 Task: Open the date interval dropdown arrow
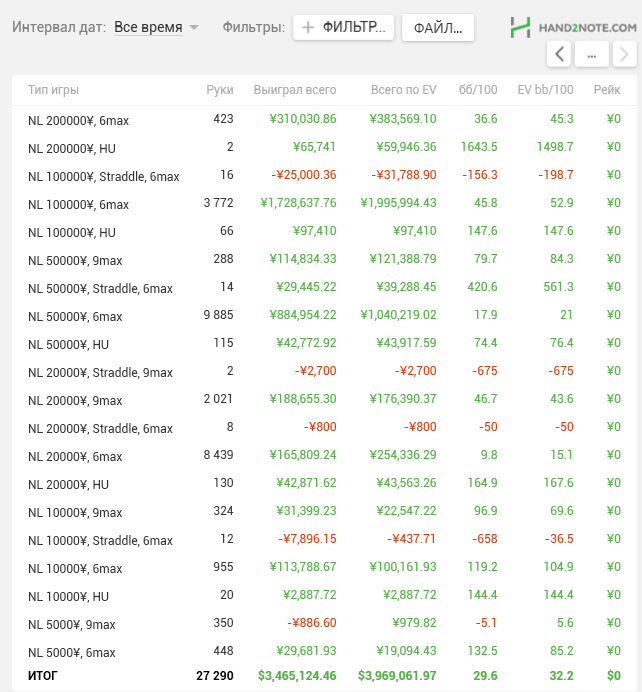(194, 27)
